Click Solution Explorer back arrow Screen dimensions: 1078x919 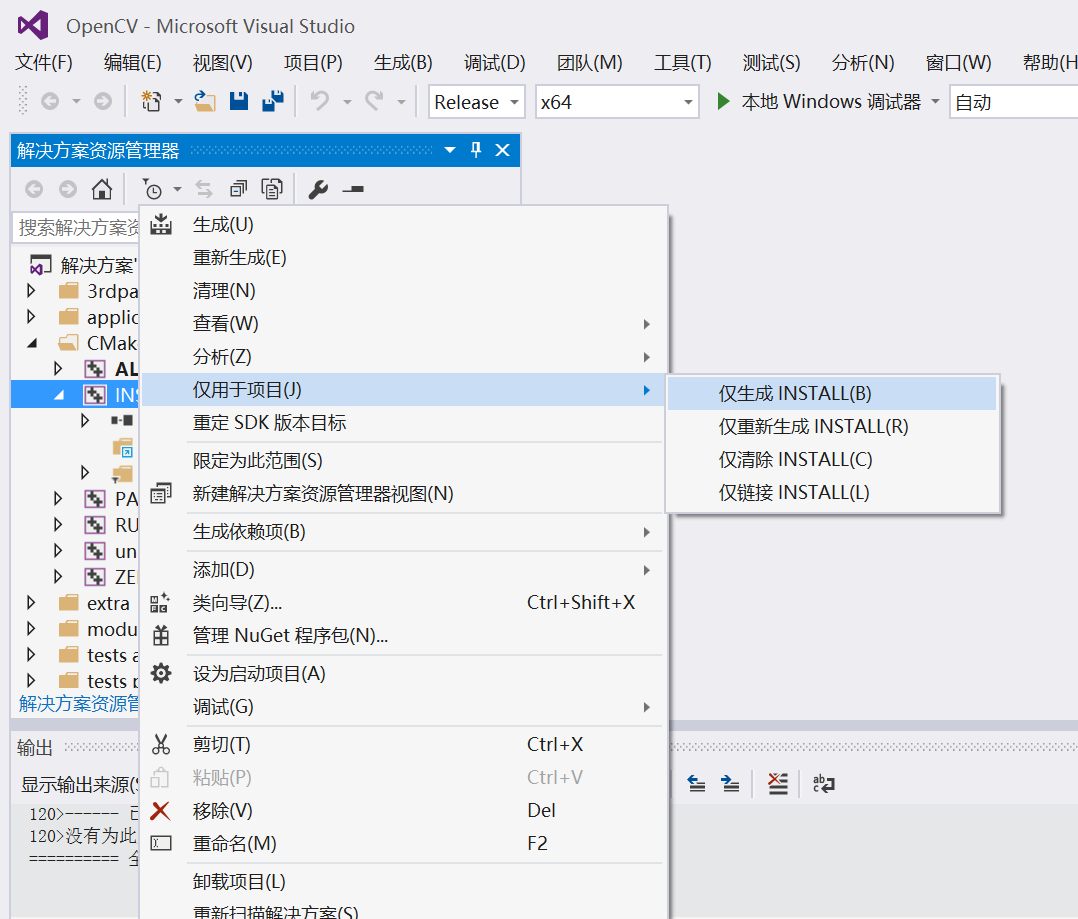[x=34, y=189]
